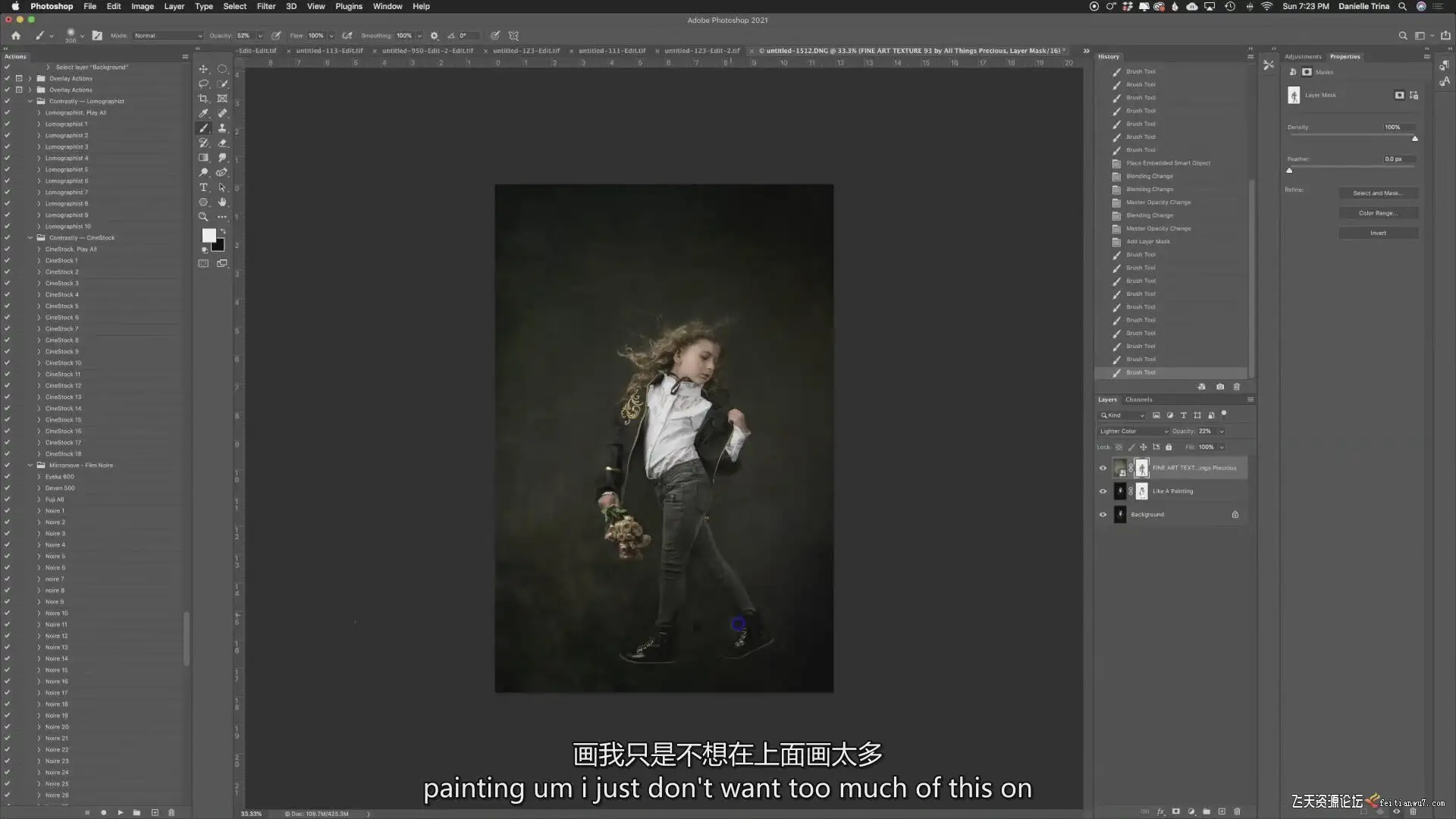Click the foreground color swatch
The image size is (1456, 819).
tap(209, 236)
